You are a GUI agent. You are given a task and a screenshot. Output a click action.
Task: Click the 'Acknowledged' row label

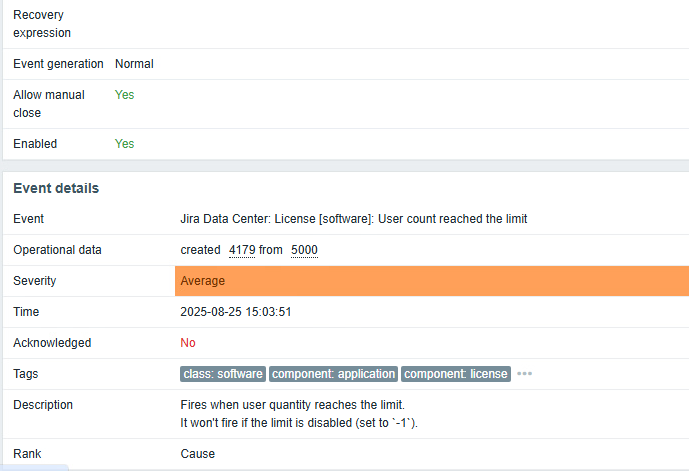52,343
